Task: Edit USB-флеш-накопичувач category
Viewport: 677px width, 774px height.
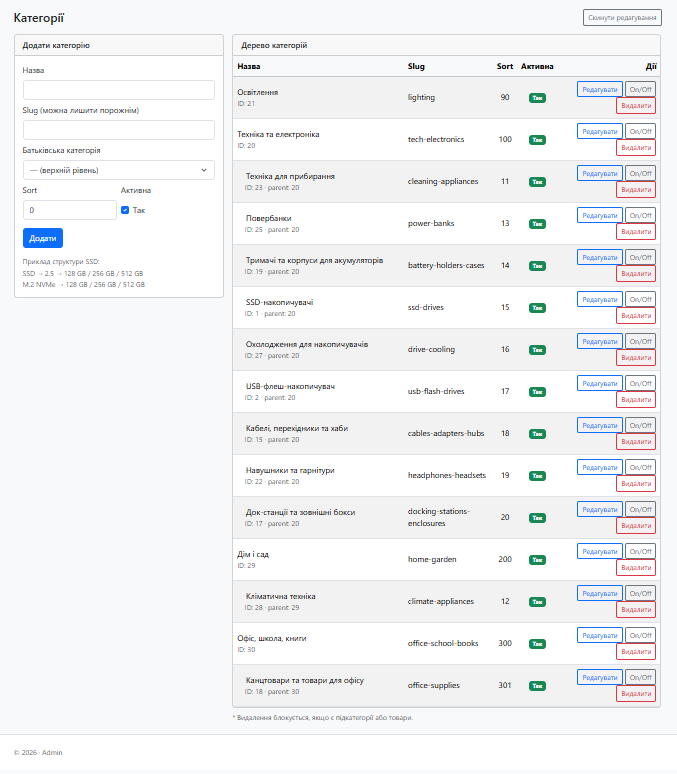Action: [599, 383]
